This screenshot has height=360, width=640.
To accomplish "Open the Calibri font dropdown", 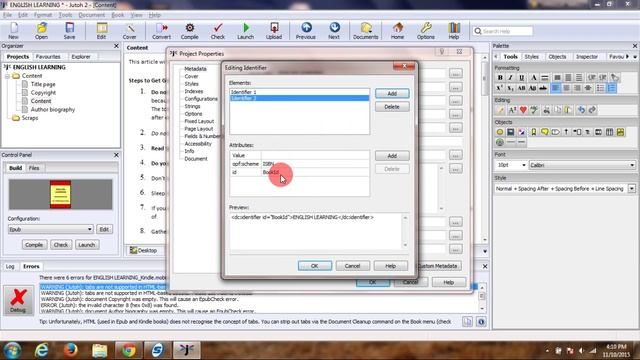I will pos(582,165).
